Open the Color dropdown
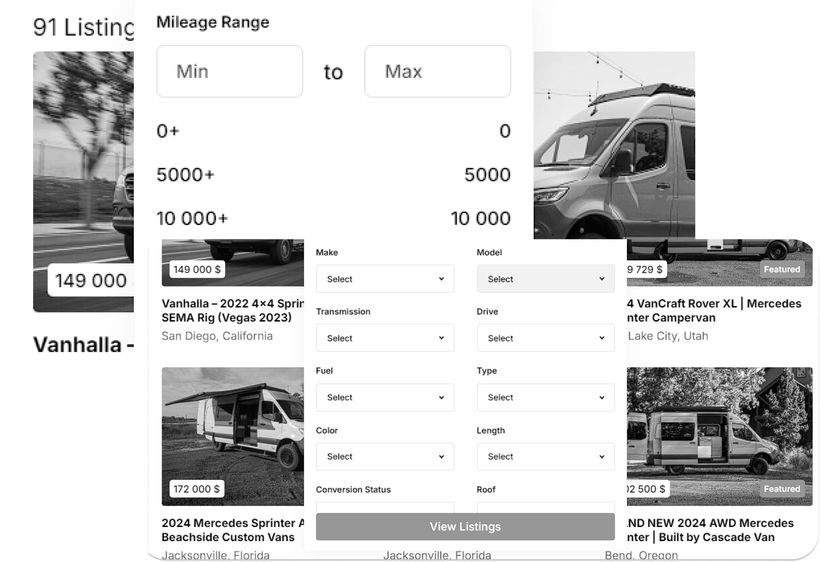Image resolution: width=820 pixels, height=562 pixels. point(385,456)
